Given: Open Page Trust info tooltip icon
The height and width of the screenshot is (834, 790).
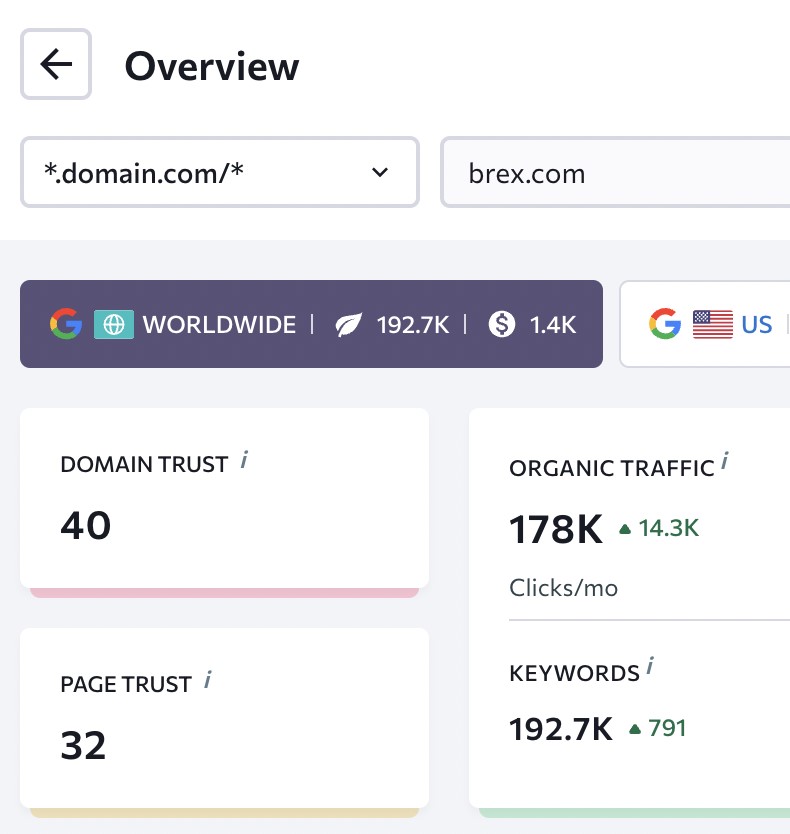Looking at the screenshot, I should point(207,680).
